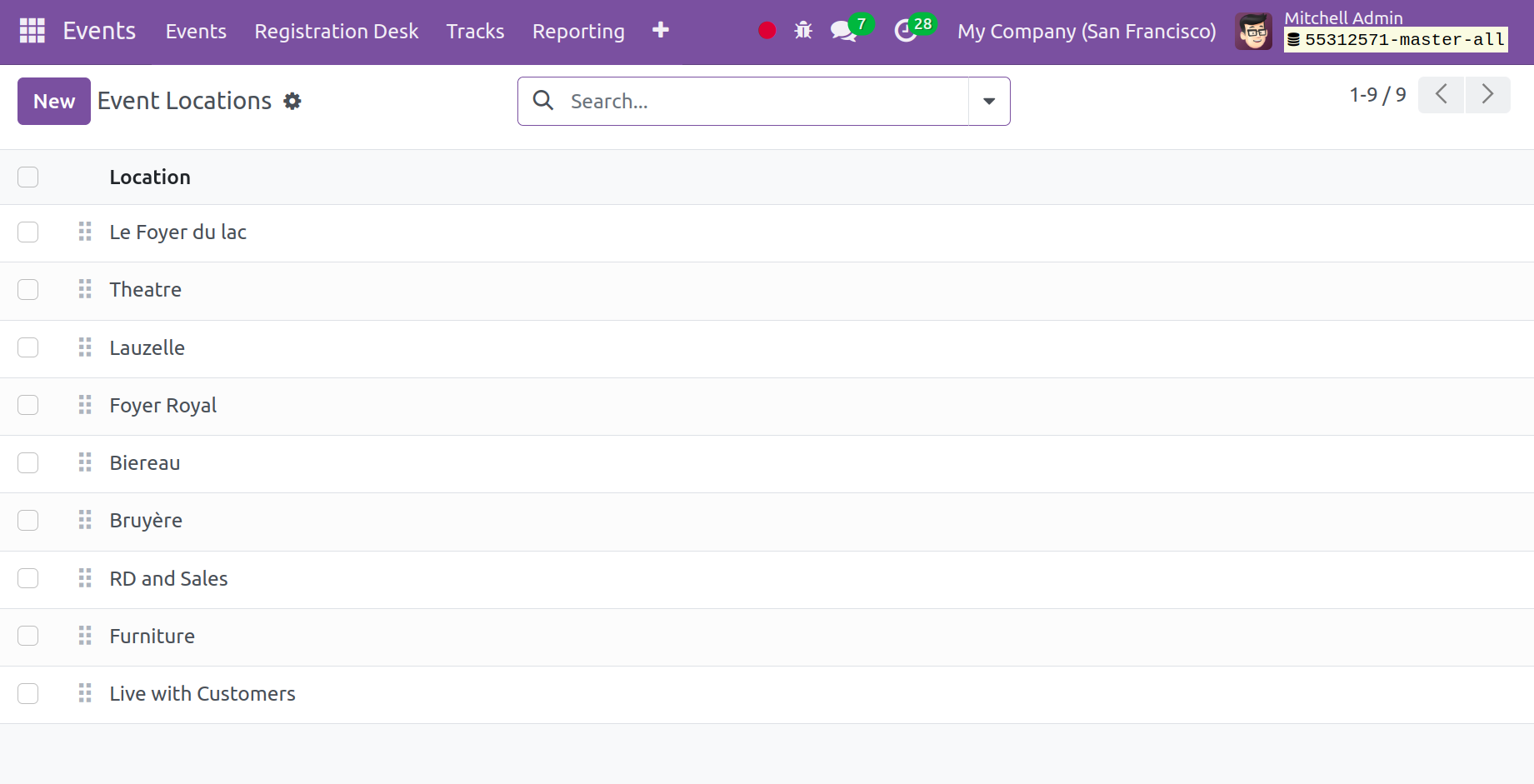Toggle the select-all header checkbox
The height and width of the screenshot is (784, 1534).
coord(28,177)
